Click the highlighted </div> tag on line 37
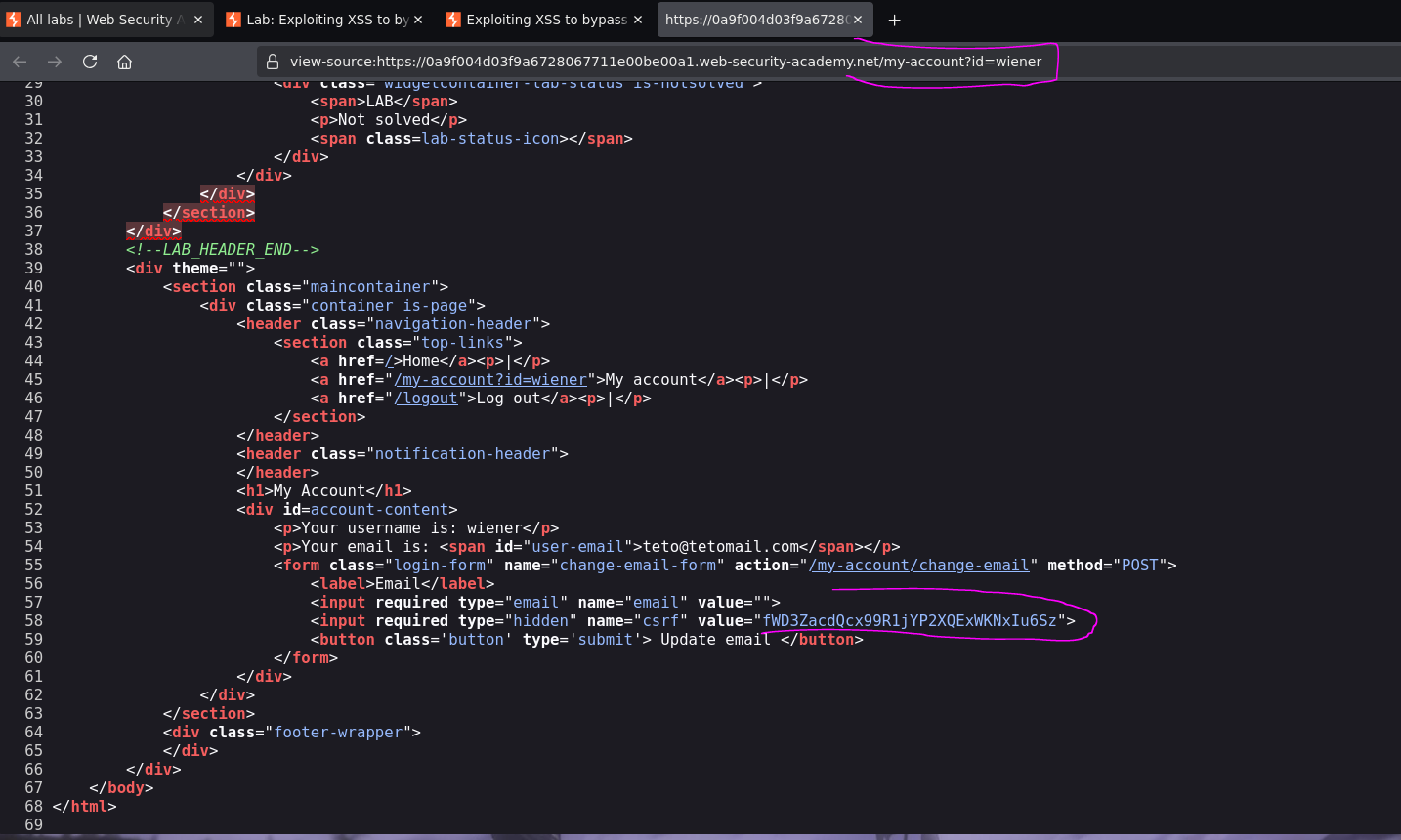 (153, 231)
